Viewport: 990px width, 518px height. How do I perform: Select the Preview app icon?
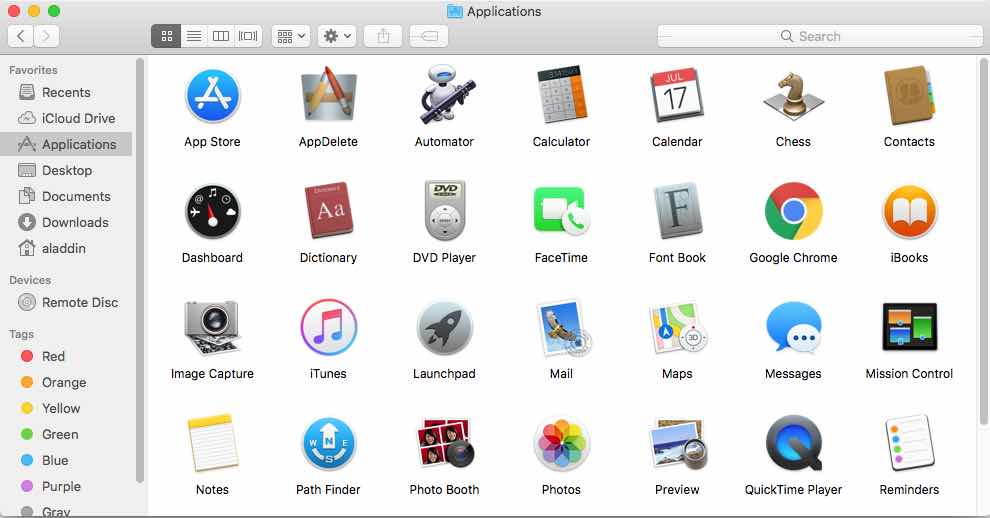click(678, 443)
